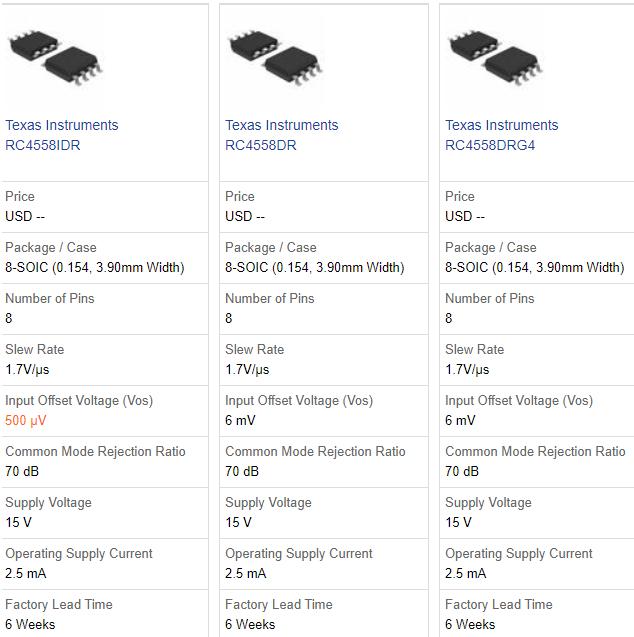Click Texas Instruments above RC4558IDR
This screenshot has width=634, height=637.
point(61,125)
